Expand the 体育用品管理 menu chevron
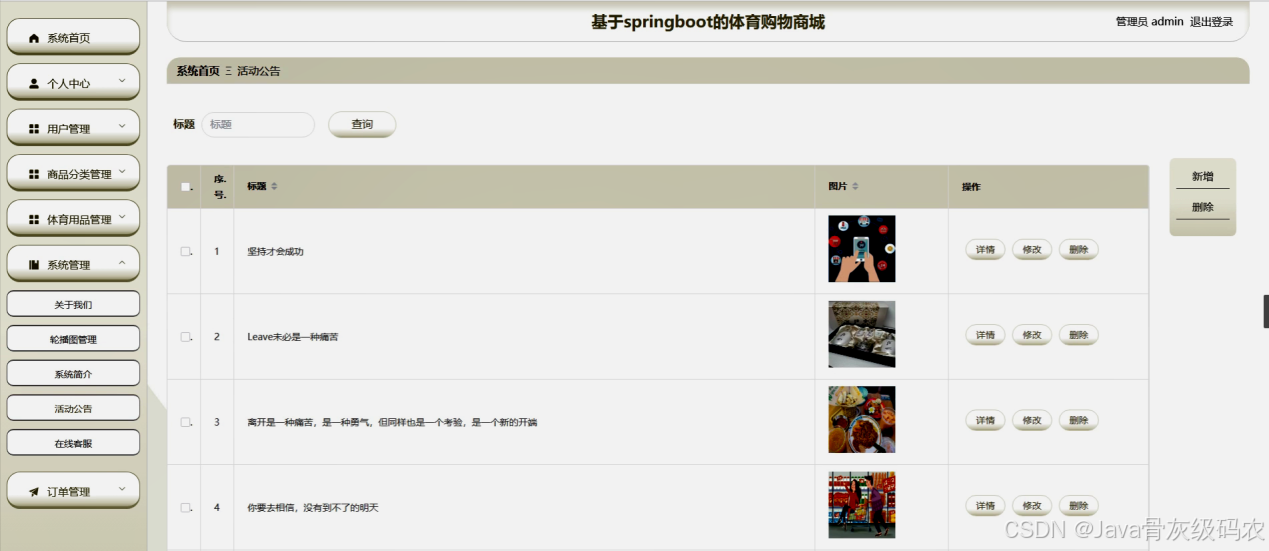The height and width of the screenshot is (551, 1269). pyautogui.click(x=122, y=217)
